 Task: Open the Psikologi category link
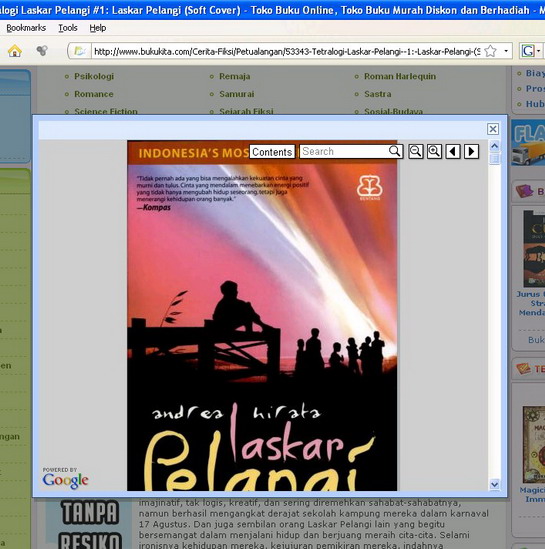(94, 76)
